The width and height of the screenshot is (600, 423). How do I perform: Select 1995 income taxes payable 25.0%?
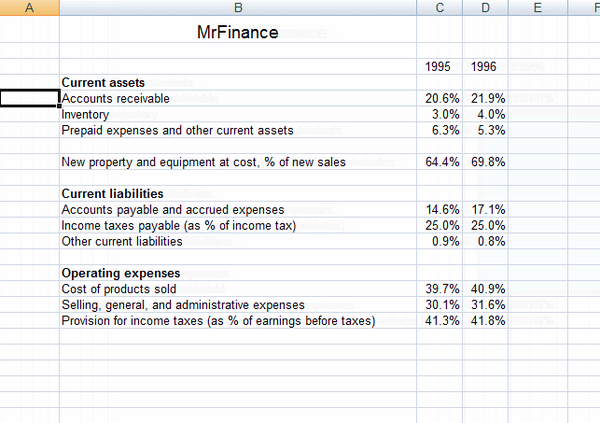pyautogui.click(x=442, y=225)
